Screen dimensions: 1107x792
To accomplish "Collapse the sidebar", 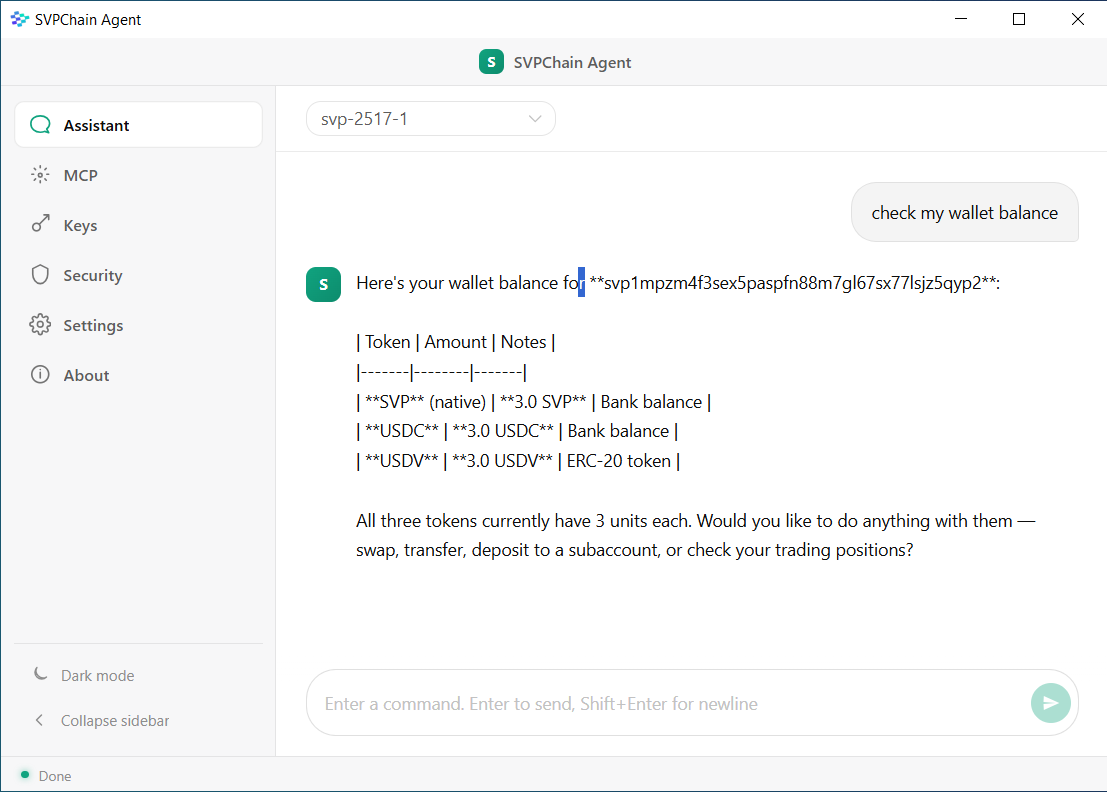I will (138, 721).
